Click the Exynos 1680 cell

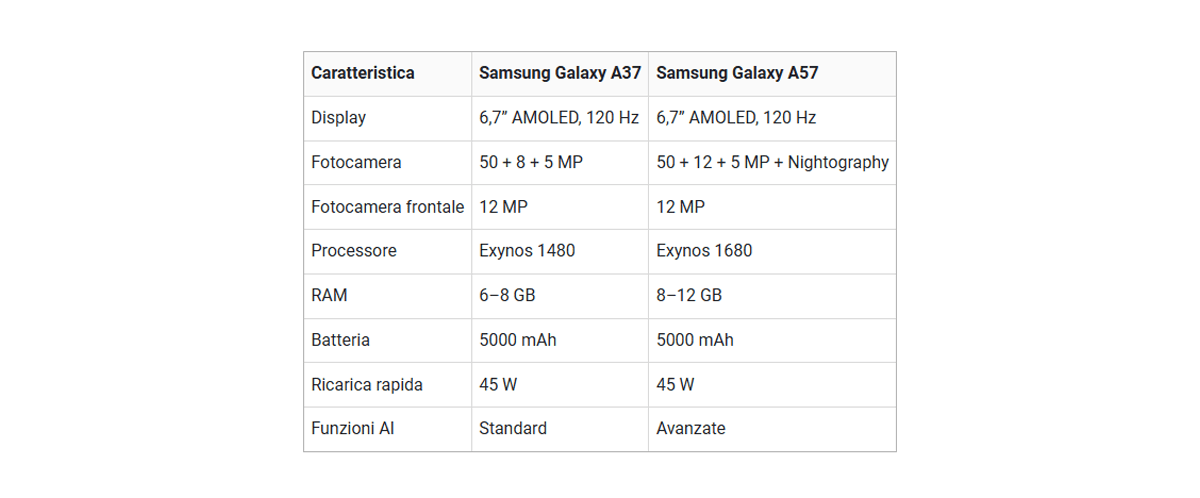pos(704,251)
